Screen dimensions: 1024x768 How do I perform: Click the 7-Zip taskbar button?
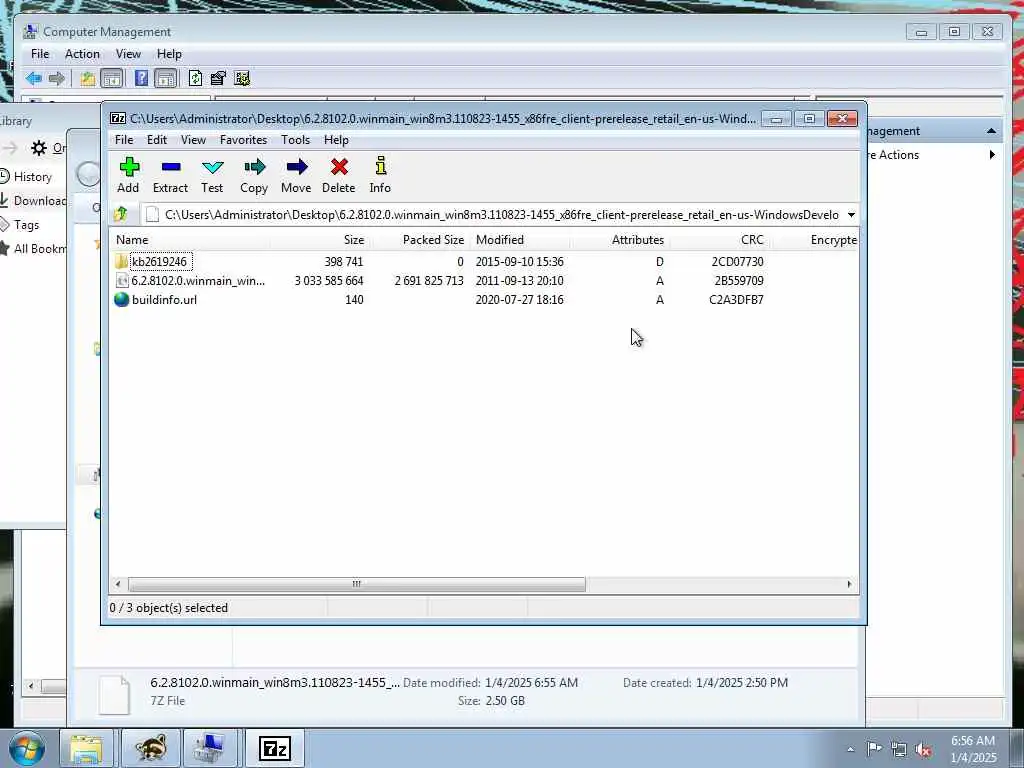coord(274,748)
